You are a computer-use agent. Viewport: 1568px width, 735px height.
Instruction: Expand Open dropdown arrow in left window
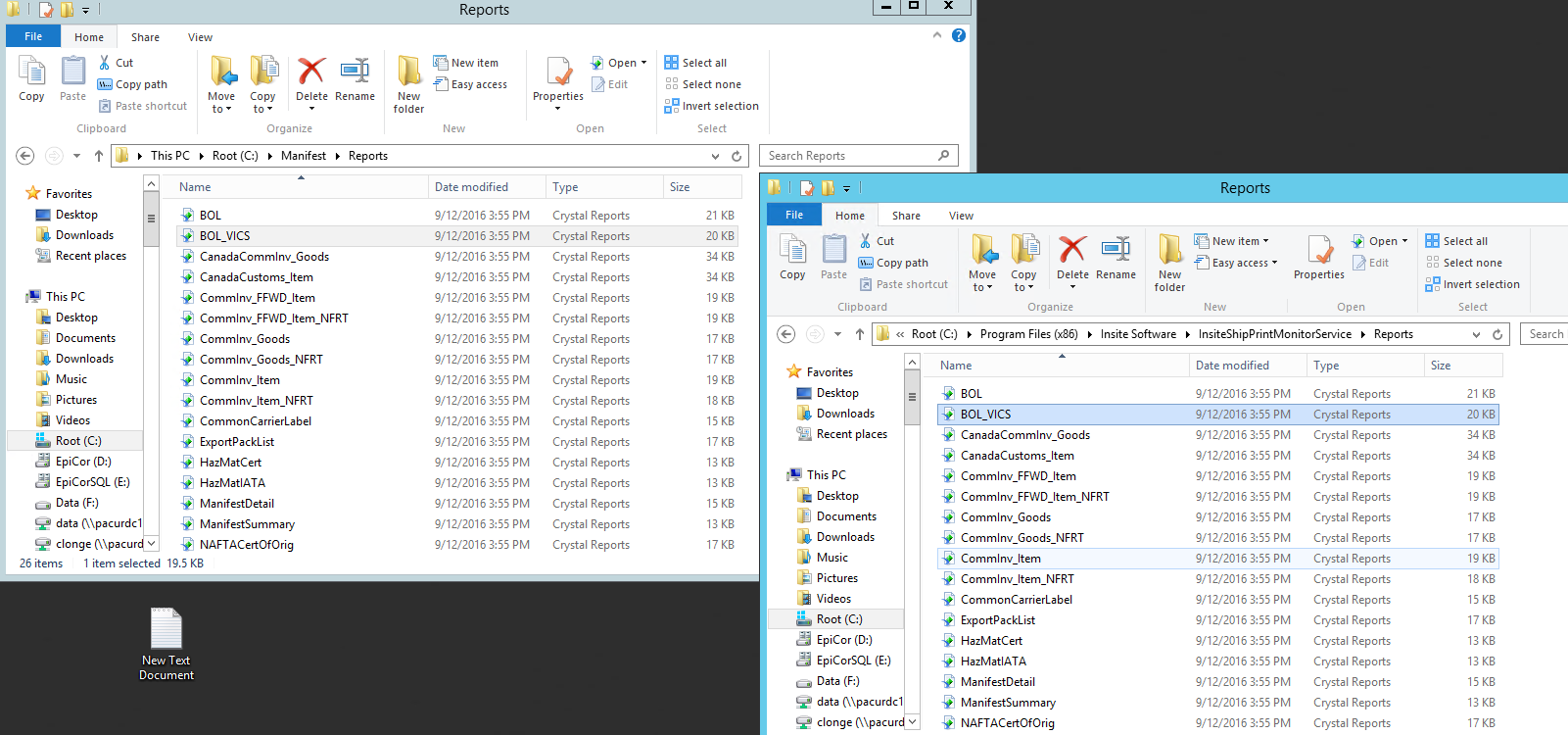643,63
